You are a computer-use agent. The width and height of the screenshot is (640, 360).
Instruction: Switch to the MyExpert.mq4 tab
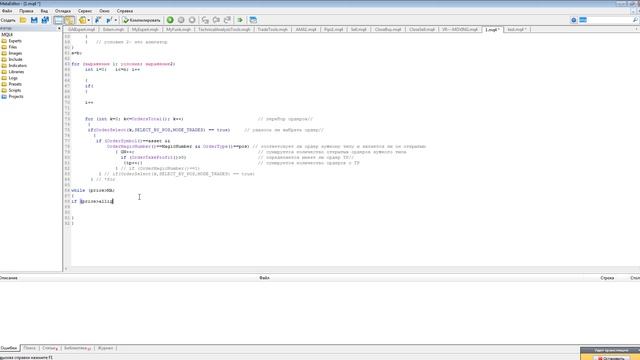point(145,30)
